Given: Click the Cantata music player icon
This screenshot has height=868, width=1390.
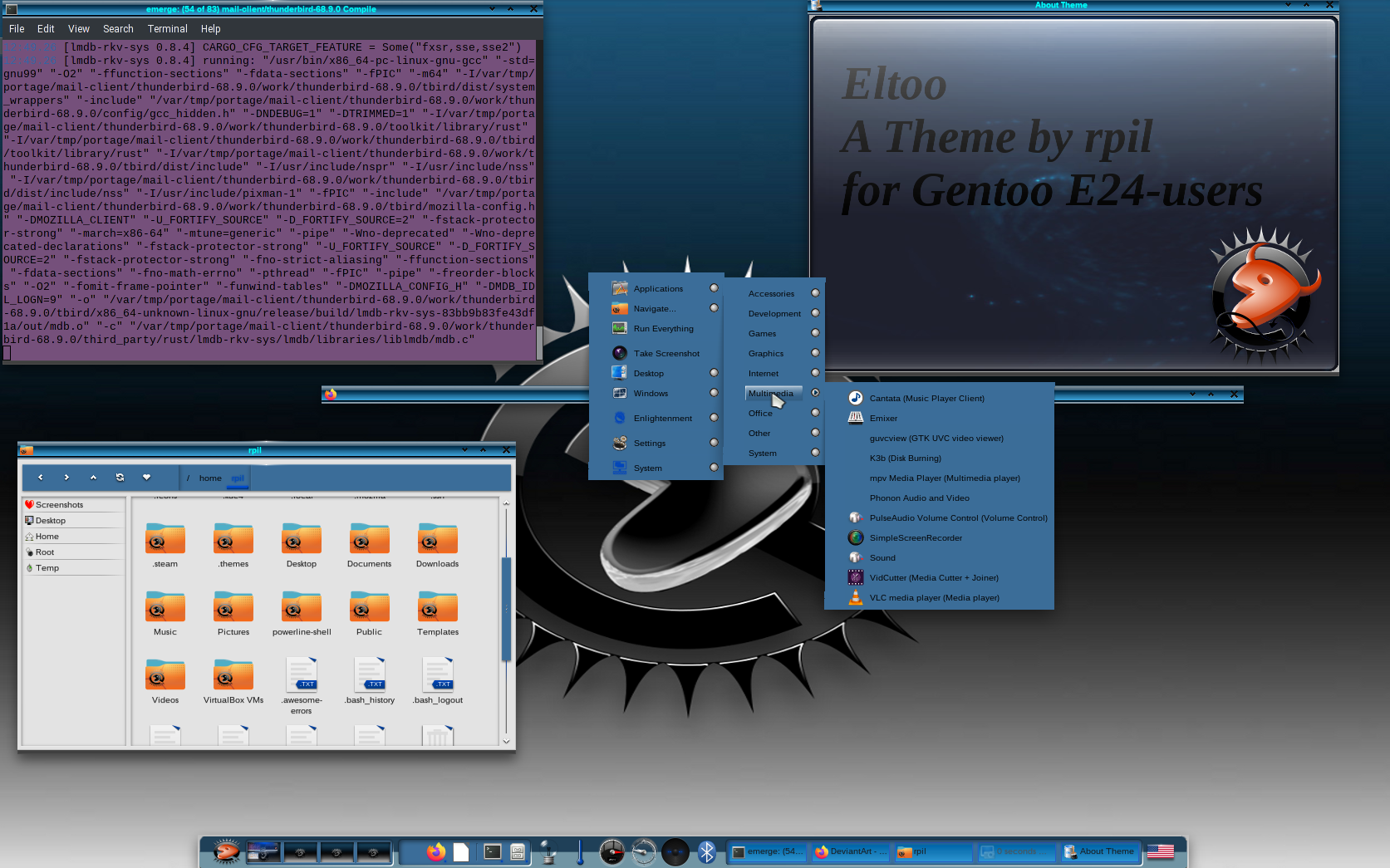Looking at the screenshot, I should point(855,398).
